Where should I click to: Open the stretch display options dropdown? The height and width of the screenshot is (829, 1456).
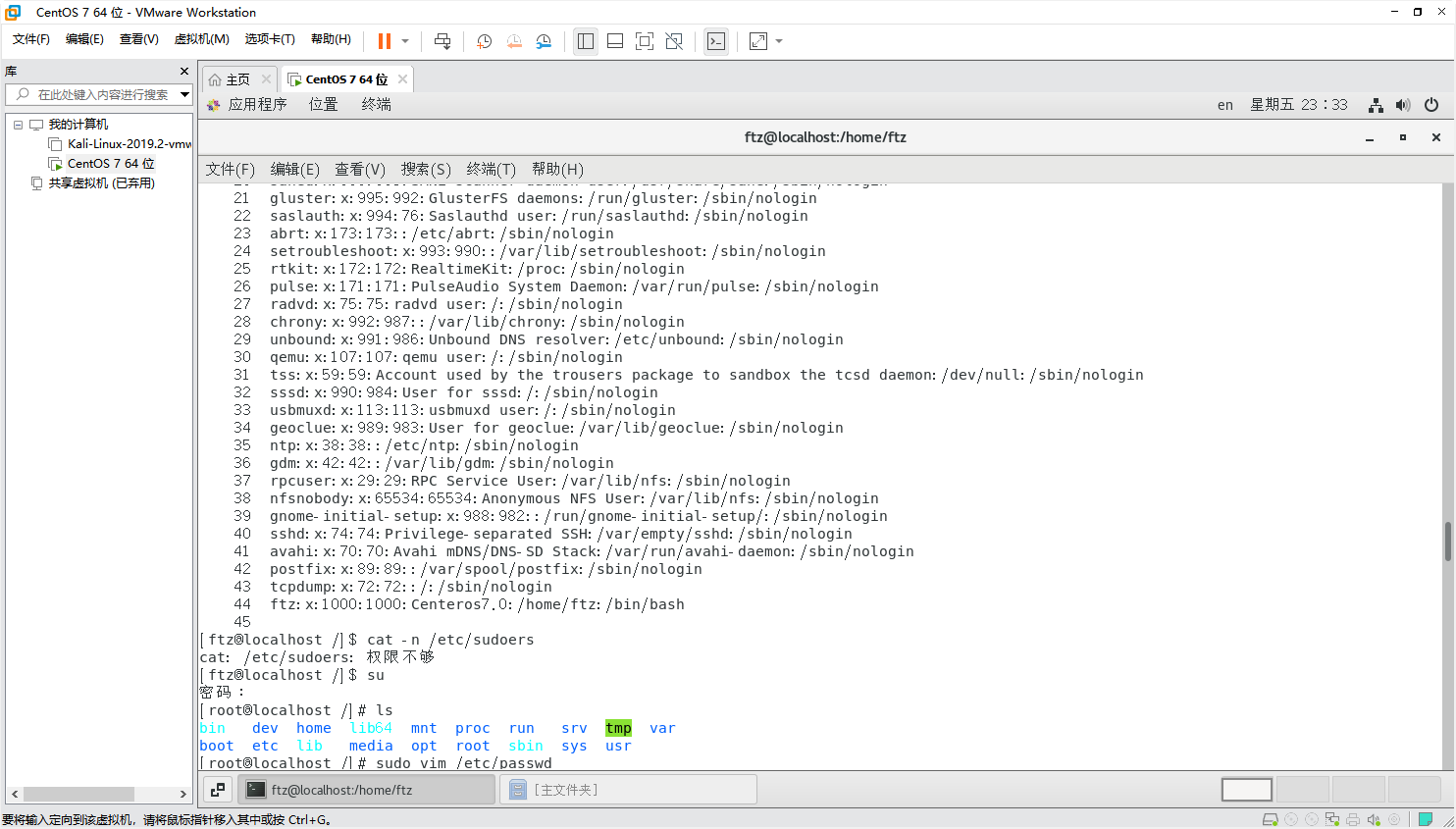pos(779,41)
